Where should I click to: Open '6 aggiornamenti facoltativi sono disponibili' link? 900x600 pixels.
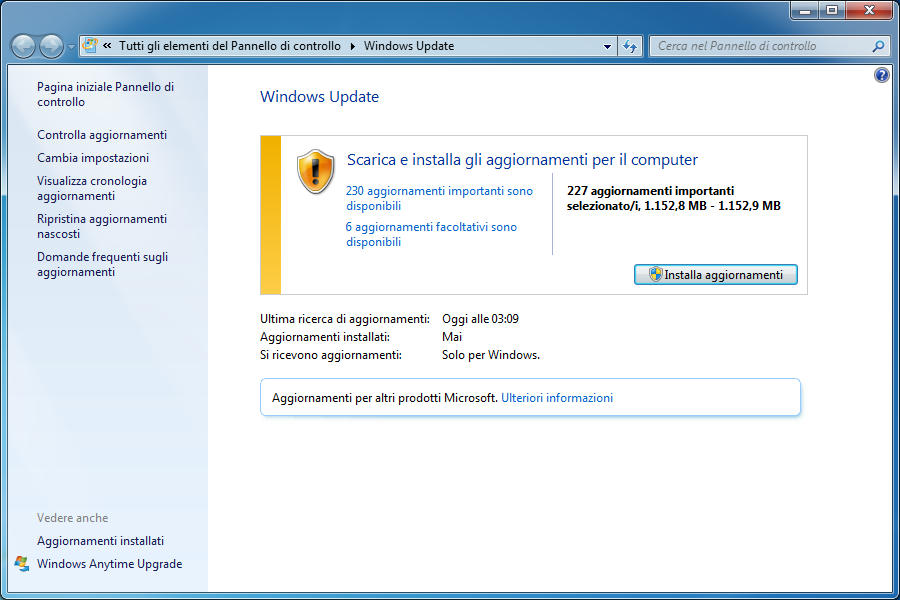(x=431, y=234)
